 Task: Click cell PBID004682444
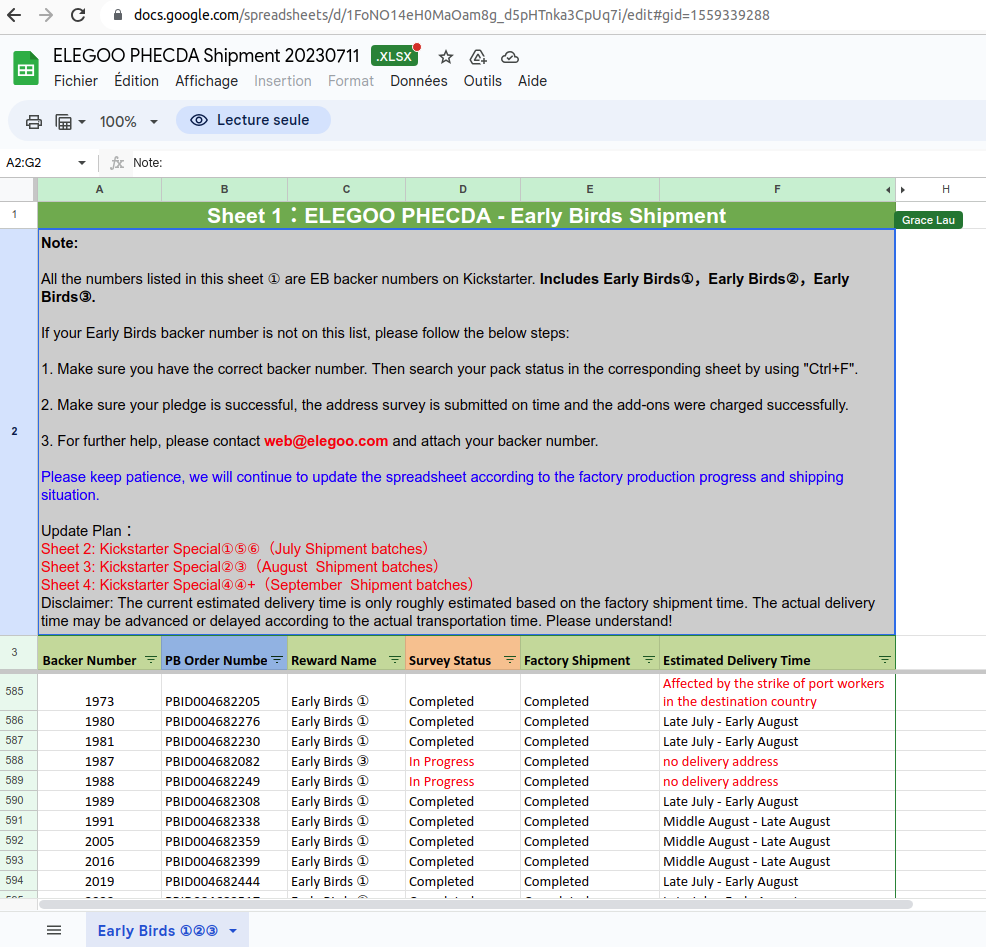[x=224, y=882]
